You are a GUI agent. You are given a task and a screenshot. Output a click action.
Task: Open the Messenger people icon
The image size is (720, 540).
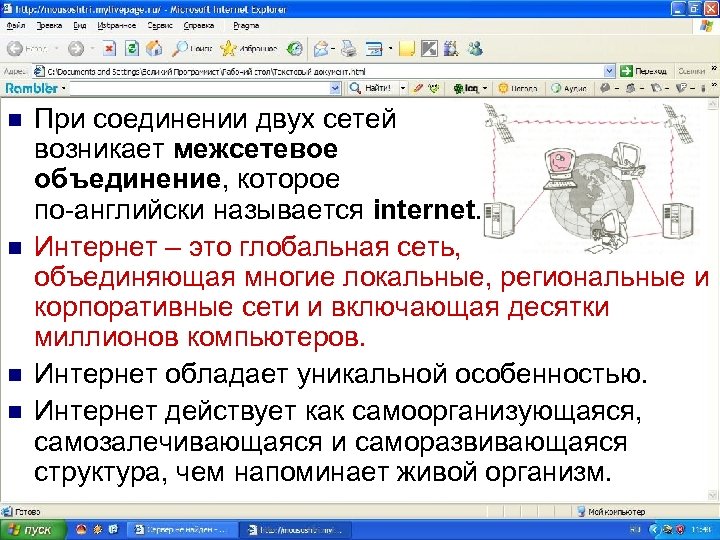pyautogui.click(x=475, y=48)
